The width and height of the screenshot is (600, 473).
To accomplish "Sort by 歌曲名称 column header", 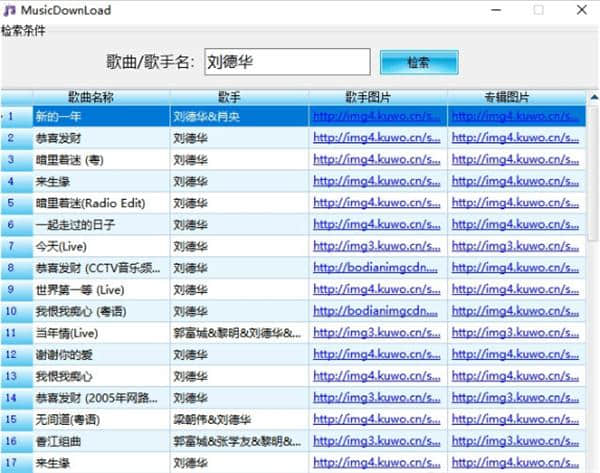I will [x=90, y=97].
